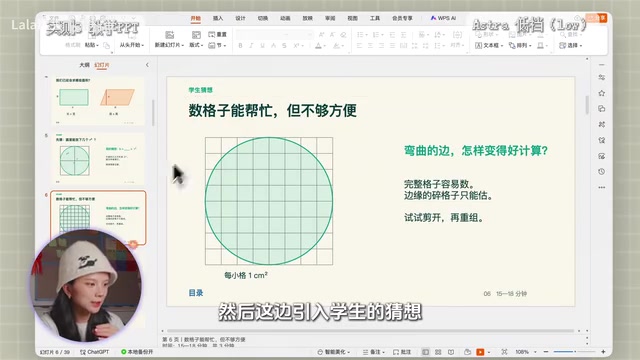The width and height of the screenshot is (640, 360).
Task: Click the gridded circle figure on the slide
Action: (x=269, y=201)
